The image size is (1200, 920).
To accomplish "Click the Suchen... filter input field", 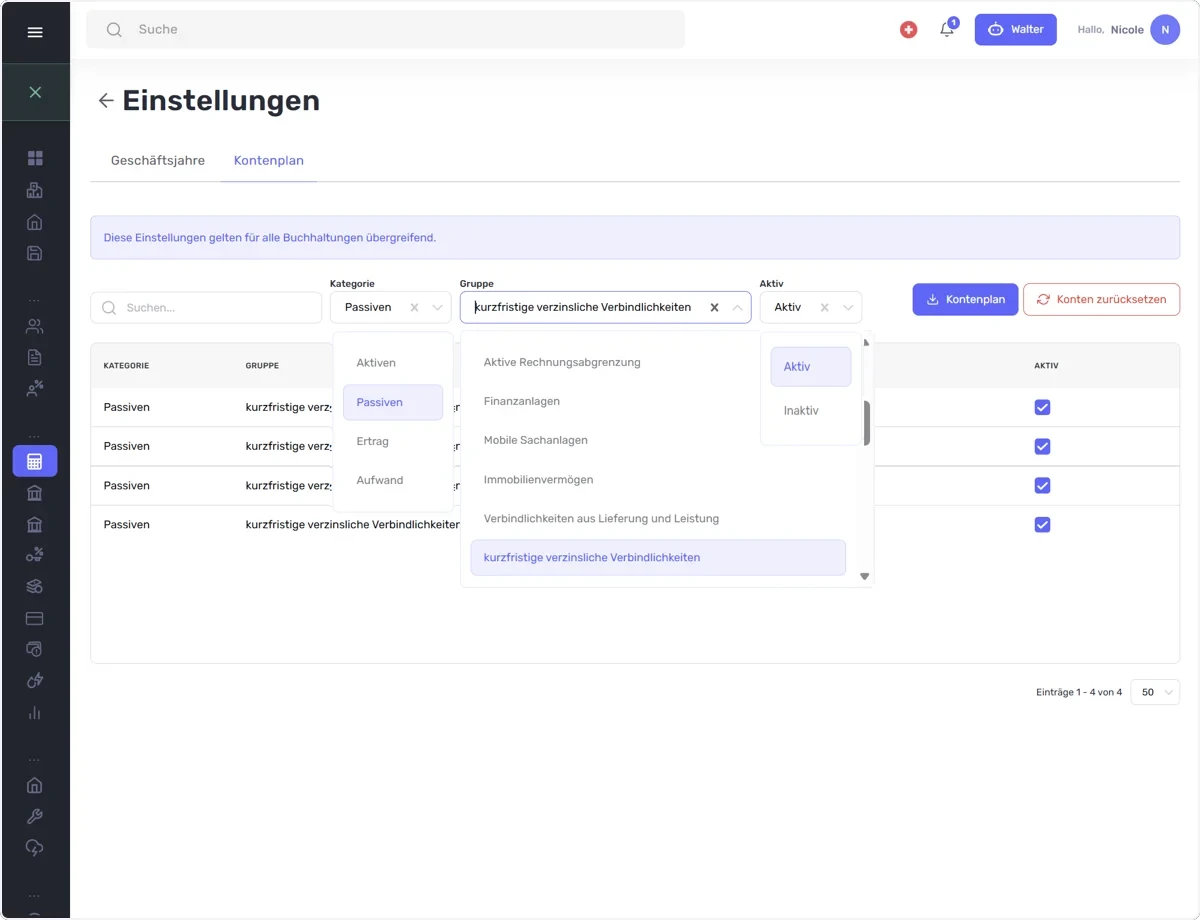I will point(206,308).
